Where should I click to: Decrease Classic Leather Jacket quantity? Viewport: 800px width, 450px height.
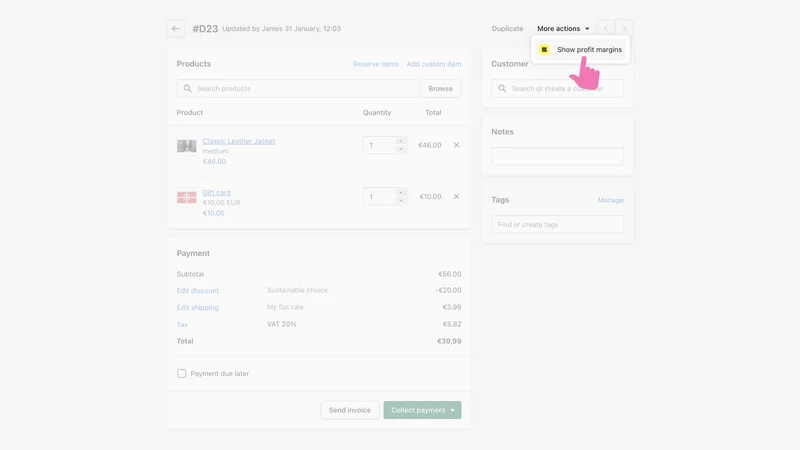pyautogui.click(x=401, y=149)
